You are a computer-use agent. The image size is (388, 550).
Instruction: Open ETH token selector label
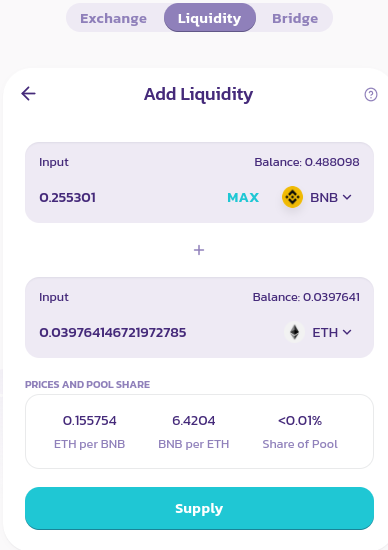(x=325, y=333)
